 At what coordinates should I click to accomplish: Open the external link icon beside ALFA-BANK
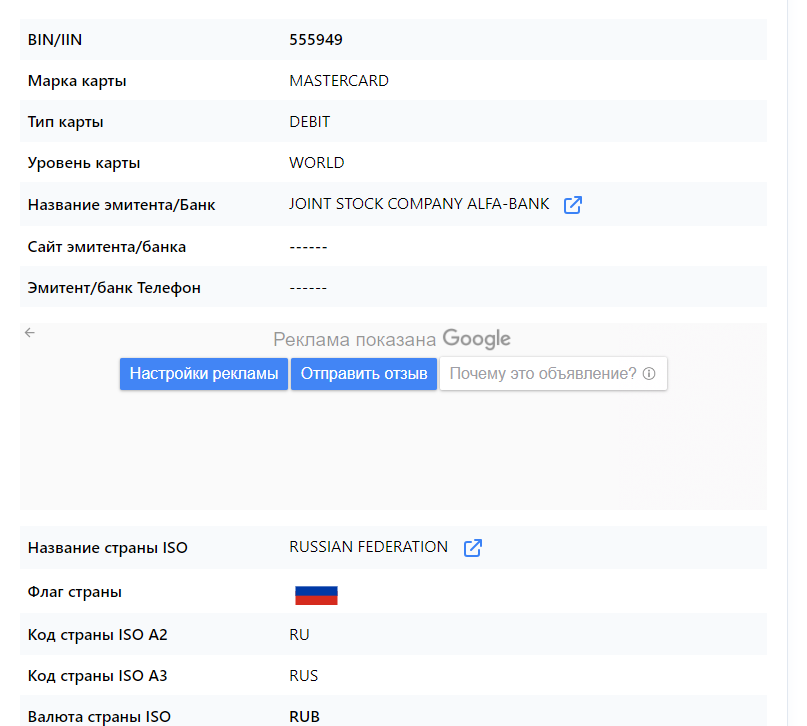(572, 205)
